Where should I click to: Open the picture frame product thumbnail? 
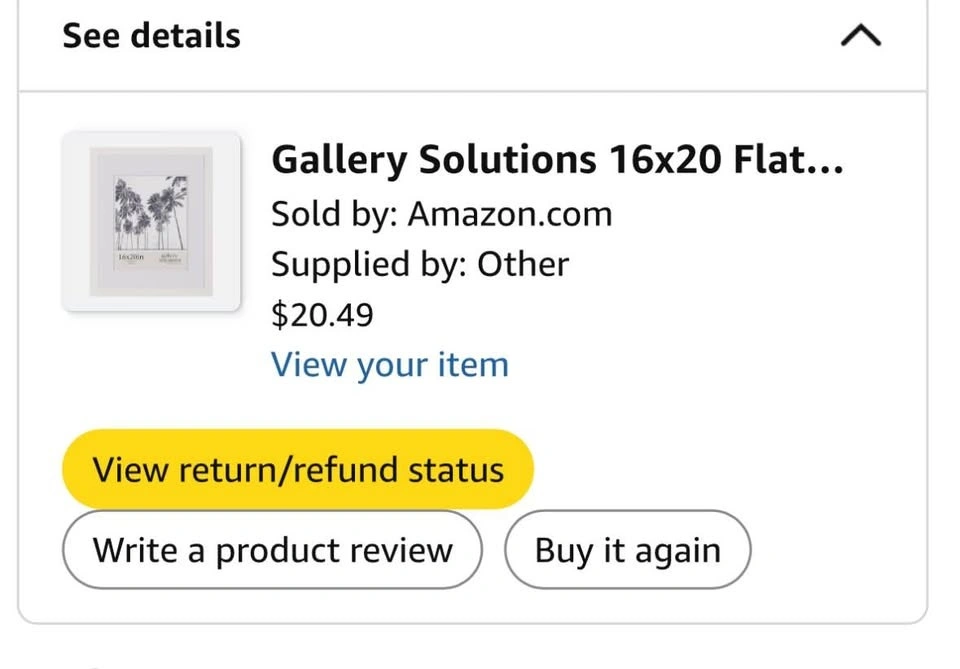pyautogui.click(x=151, y=221)
